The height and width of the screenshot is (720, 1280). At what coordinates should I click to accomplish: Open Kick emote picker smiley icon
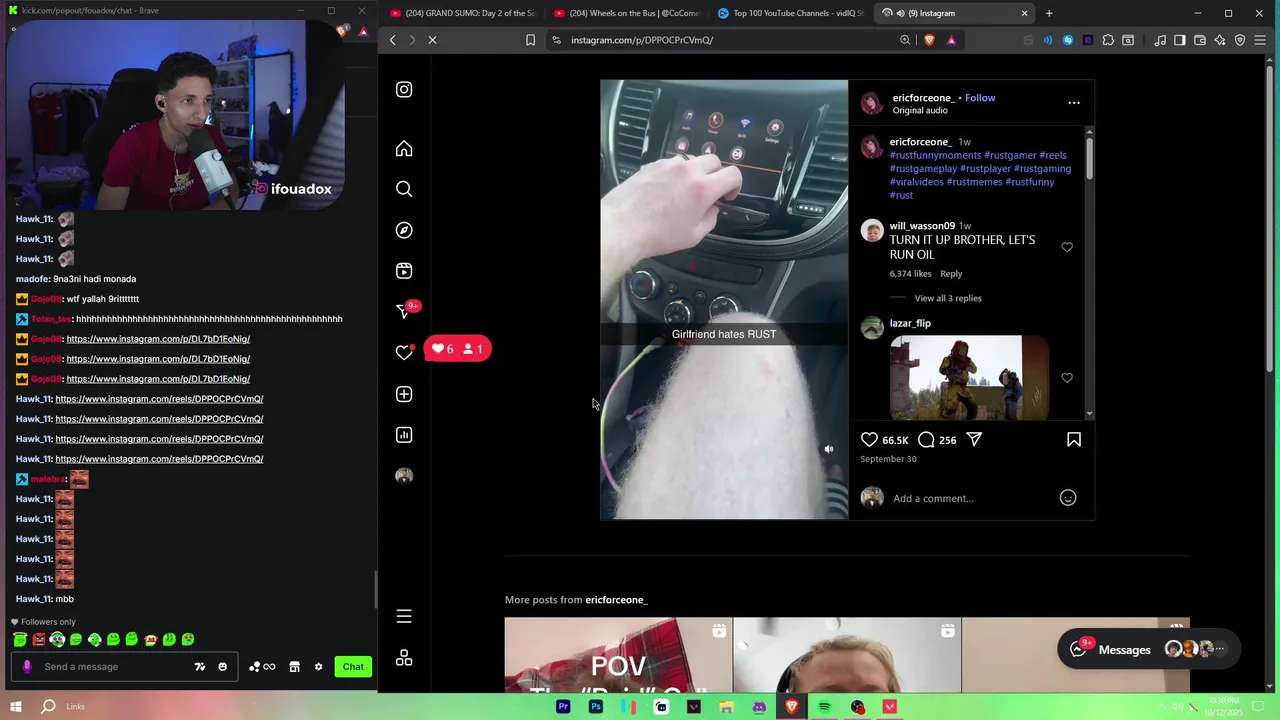[x=222, y=667]
